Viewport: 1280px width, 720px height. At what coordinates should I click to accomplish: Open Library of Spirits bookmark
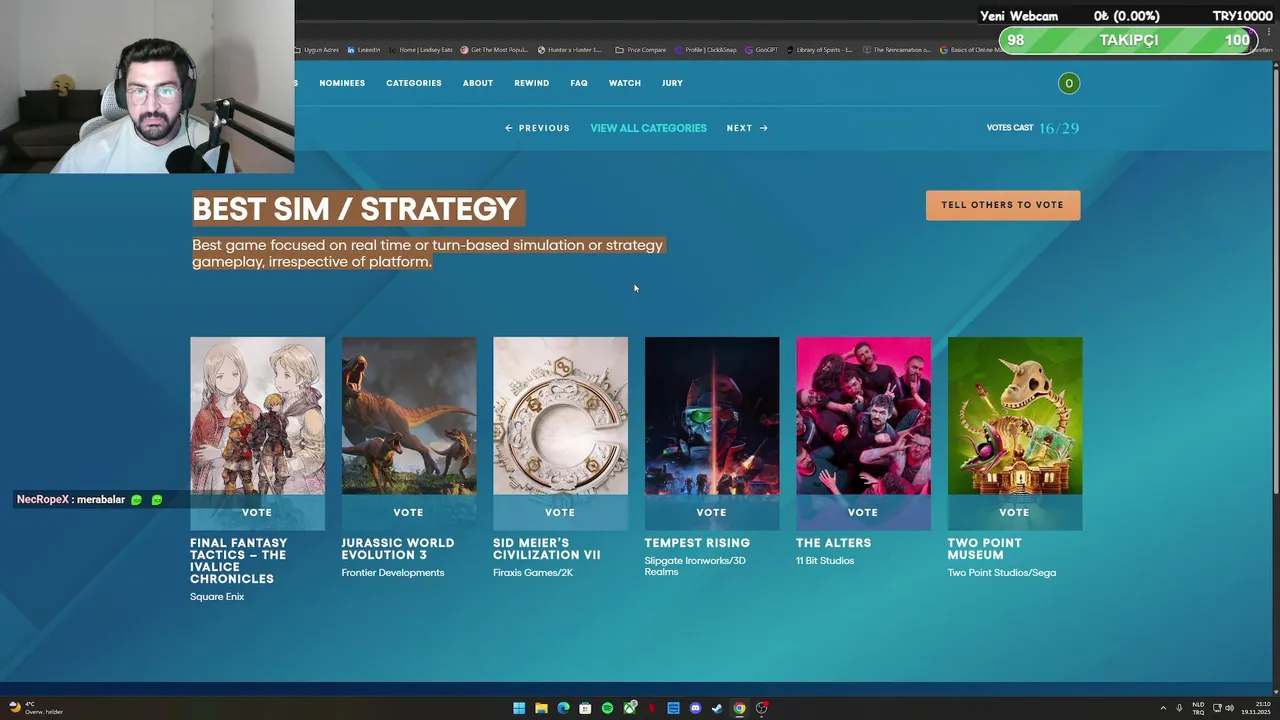tap(820, 50)
